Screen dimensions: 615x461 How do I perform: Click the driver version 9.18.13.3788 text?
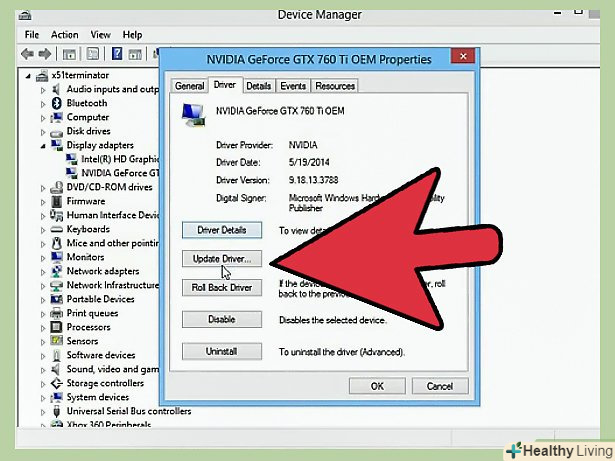(313, 180)
